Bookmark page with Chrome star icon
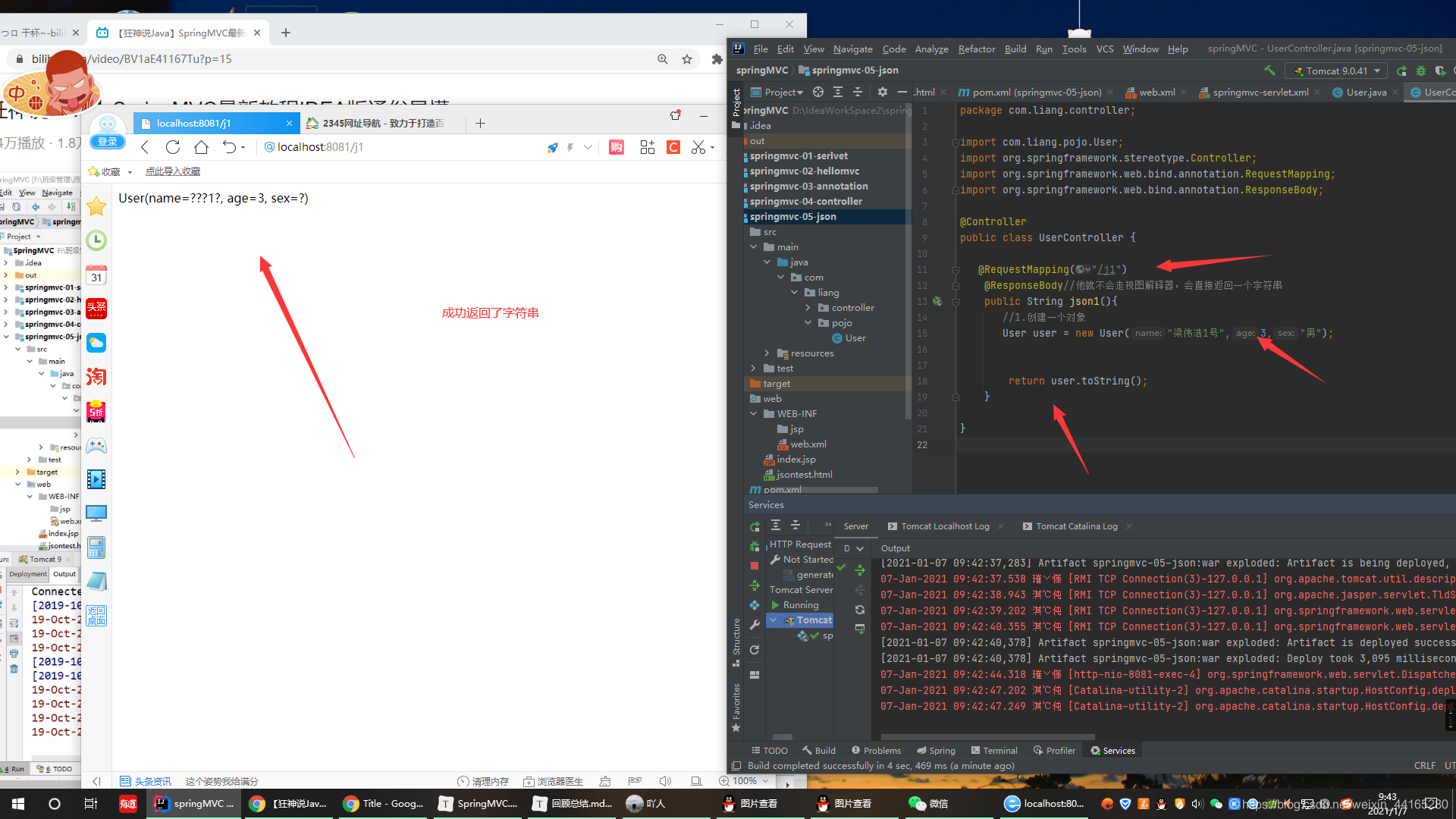 point(687,59)
